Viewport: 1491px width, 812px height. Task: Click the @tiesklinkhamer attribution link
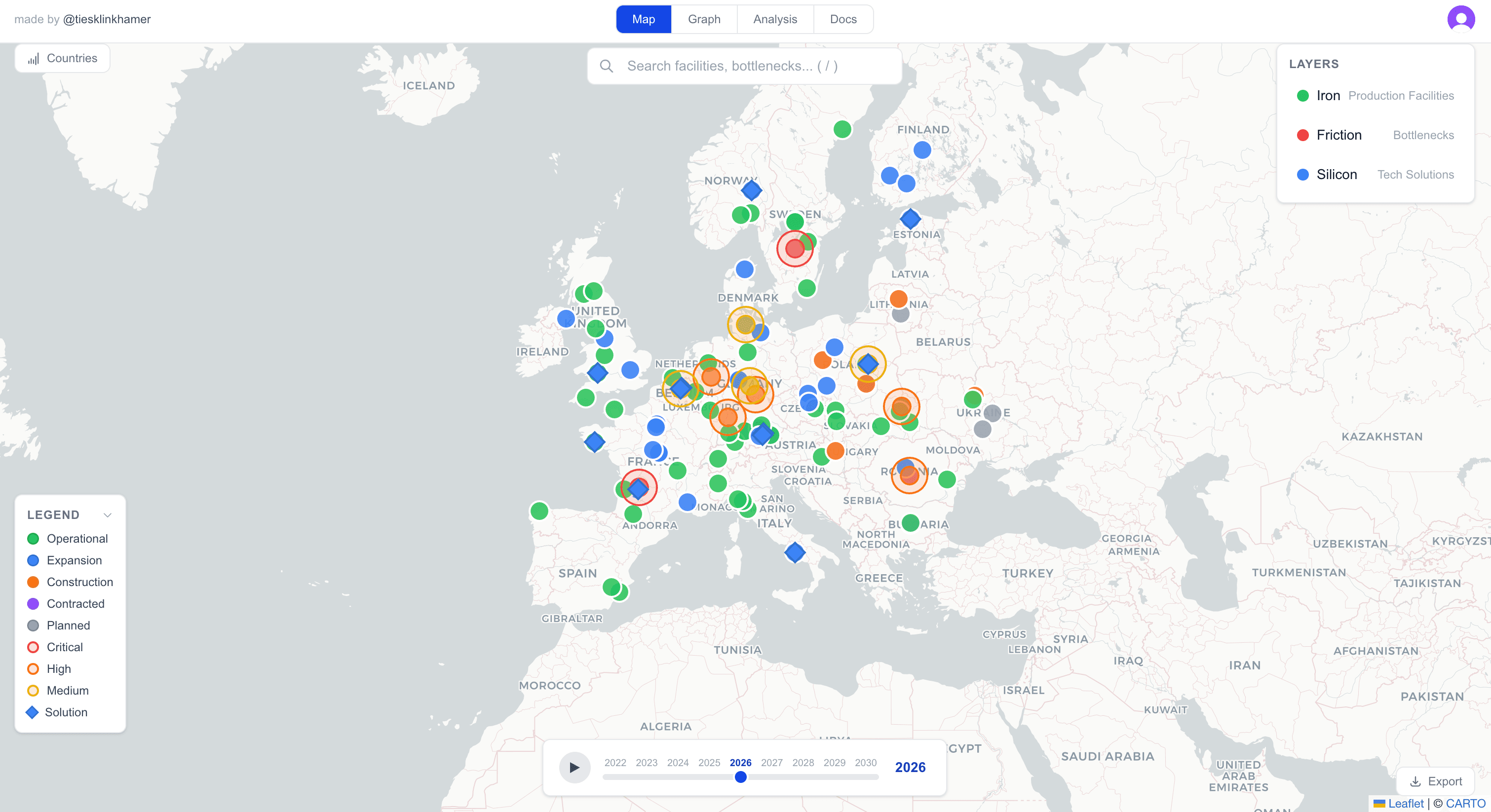[x=107, y=19]
